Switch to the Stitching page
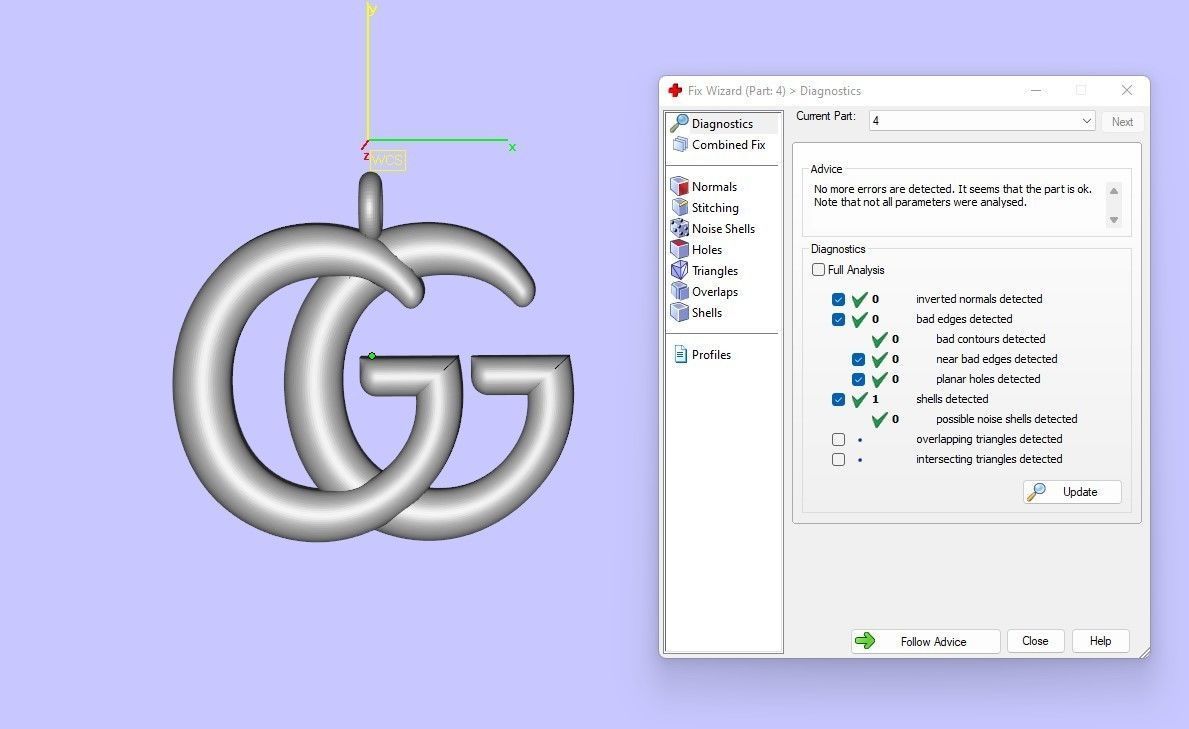The width and height of the screenshot is (1189, 729). pos(715,208)
